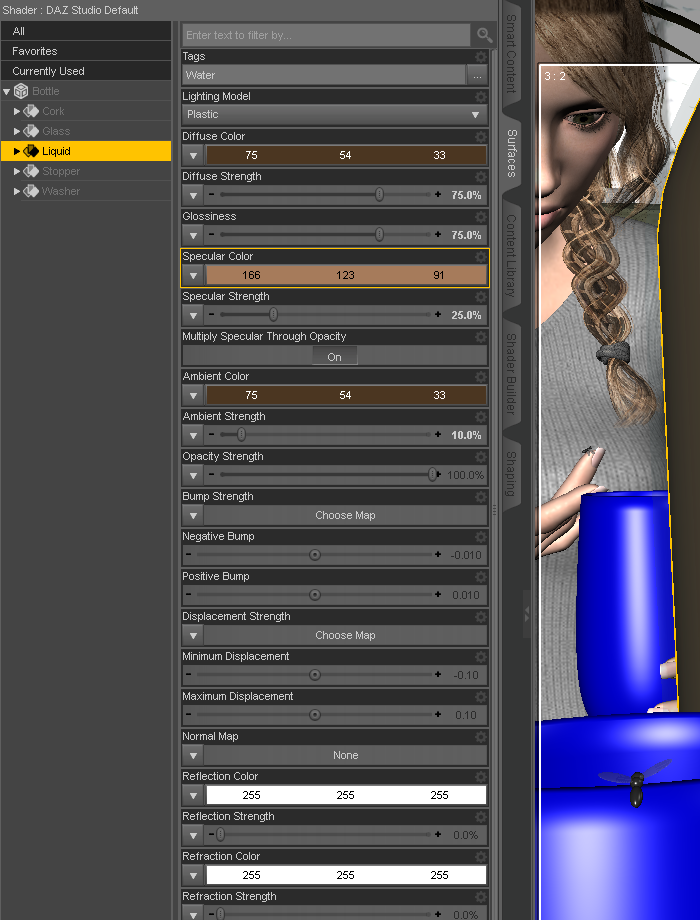Open gear options for Normal Map
The height and width of the screenshot is (920, 700).
point(481,736)
